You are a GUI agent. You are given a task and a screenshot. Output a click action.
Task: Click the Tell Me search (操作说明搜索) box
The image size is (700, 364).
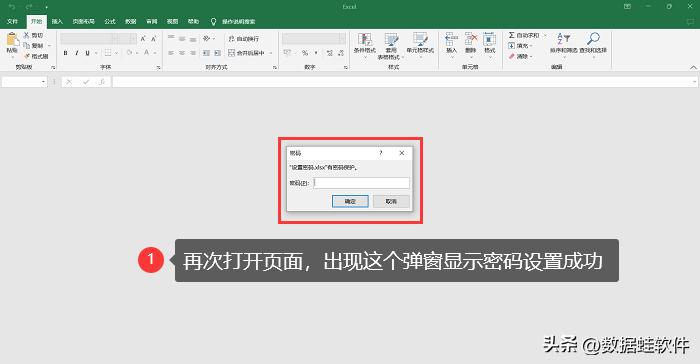233,21
